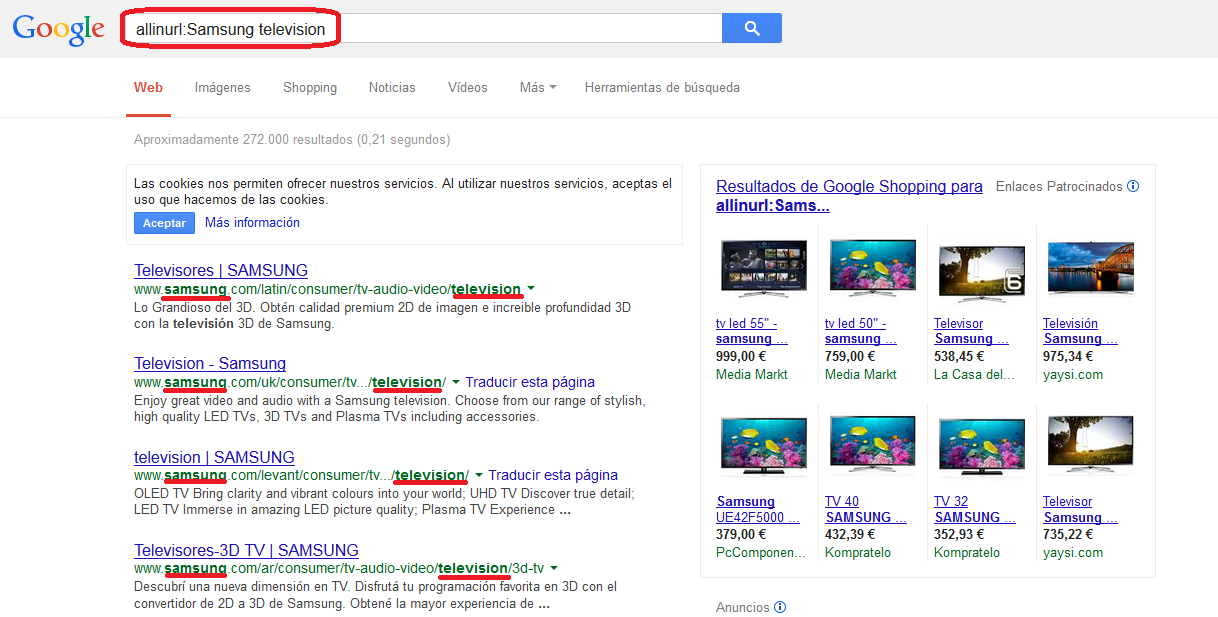Open the TV 32 SAMSUNG product link
The width and height of the screenshot is (1218, 617).
pos(974,509)
